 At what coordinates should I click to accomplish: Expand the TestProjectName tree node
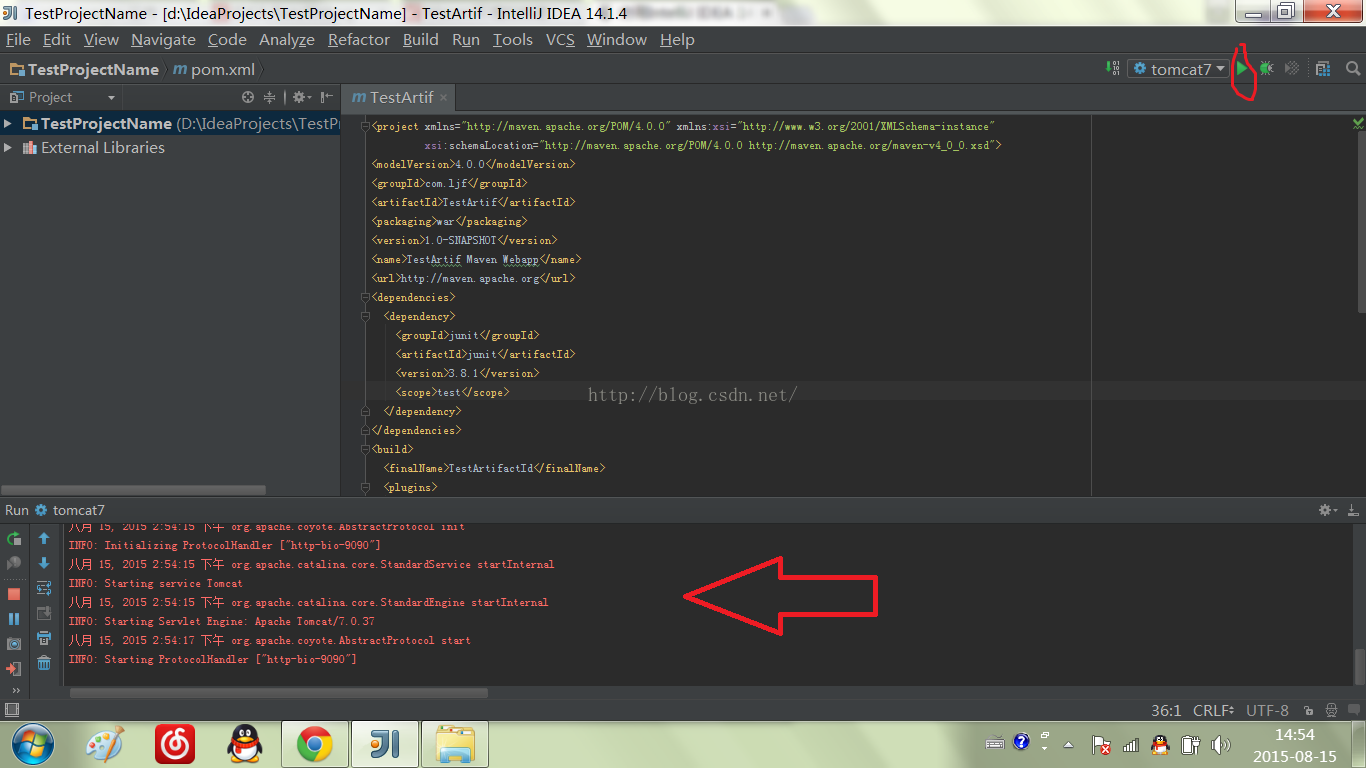[x=8, y=123]
